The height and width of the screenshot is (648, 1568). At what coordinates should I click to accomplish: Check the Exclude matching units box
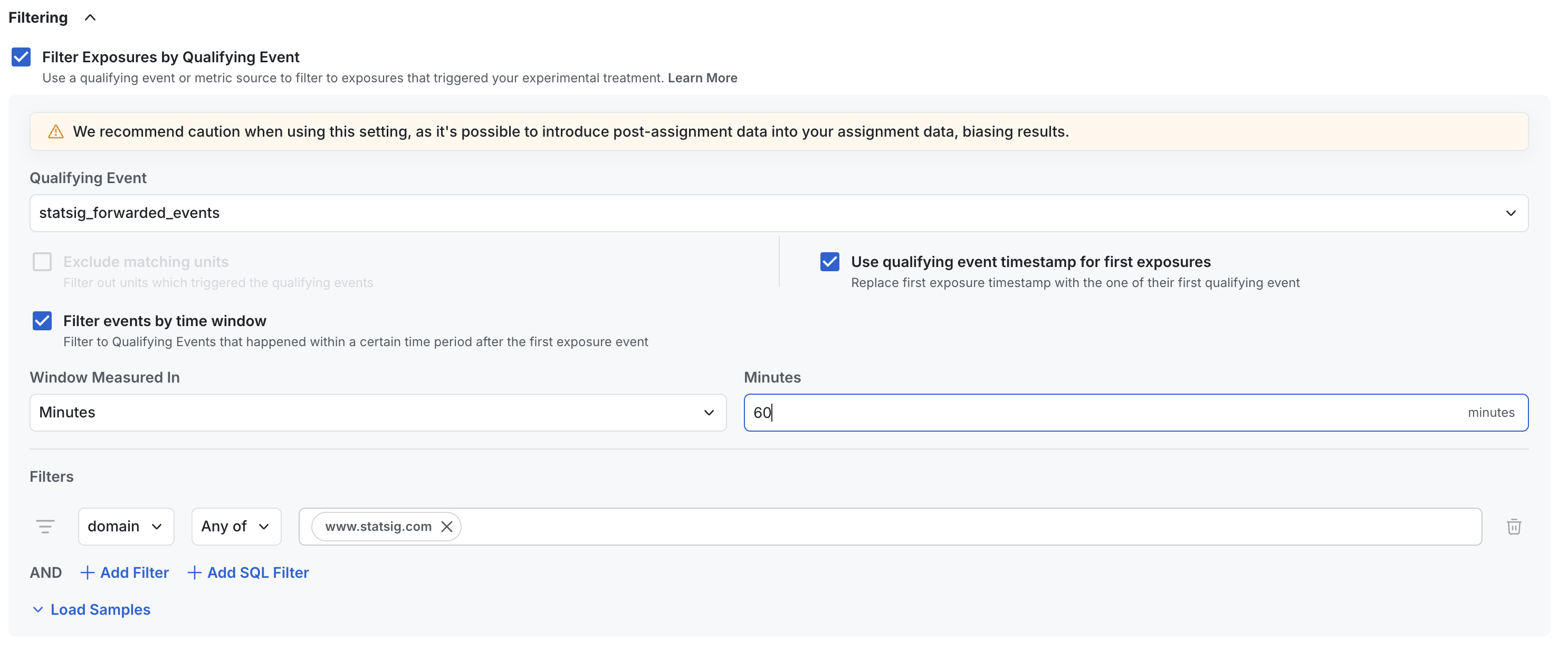click(x=42, y=262)
